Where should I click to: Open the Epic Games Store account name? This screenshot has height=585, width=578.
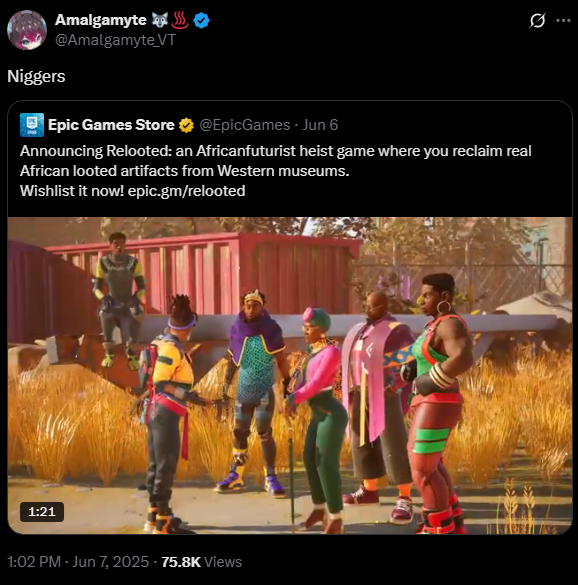(111, 125)
